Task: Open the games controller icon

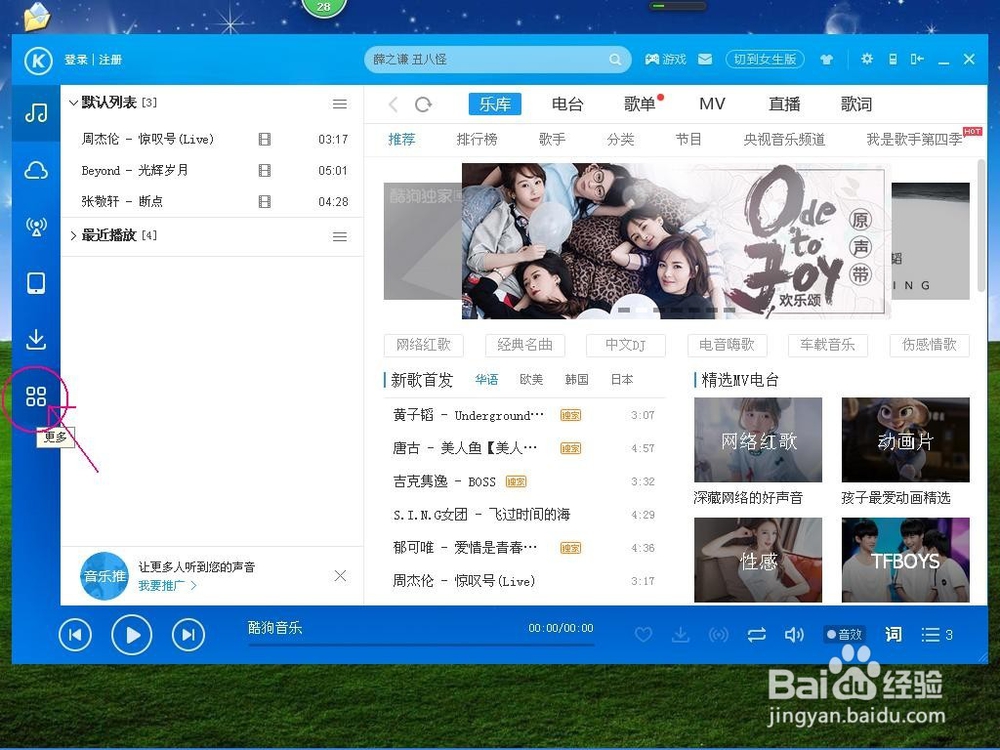Action: (652, 59)
